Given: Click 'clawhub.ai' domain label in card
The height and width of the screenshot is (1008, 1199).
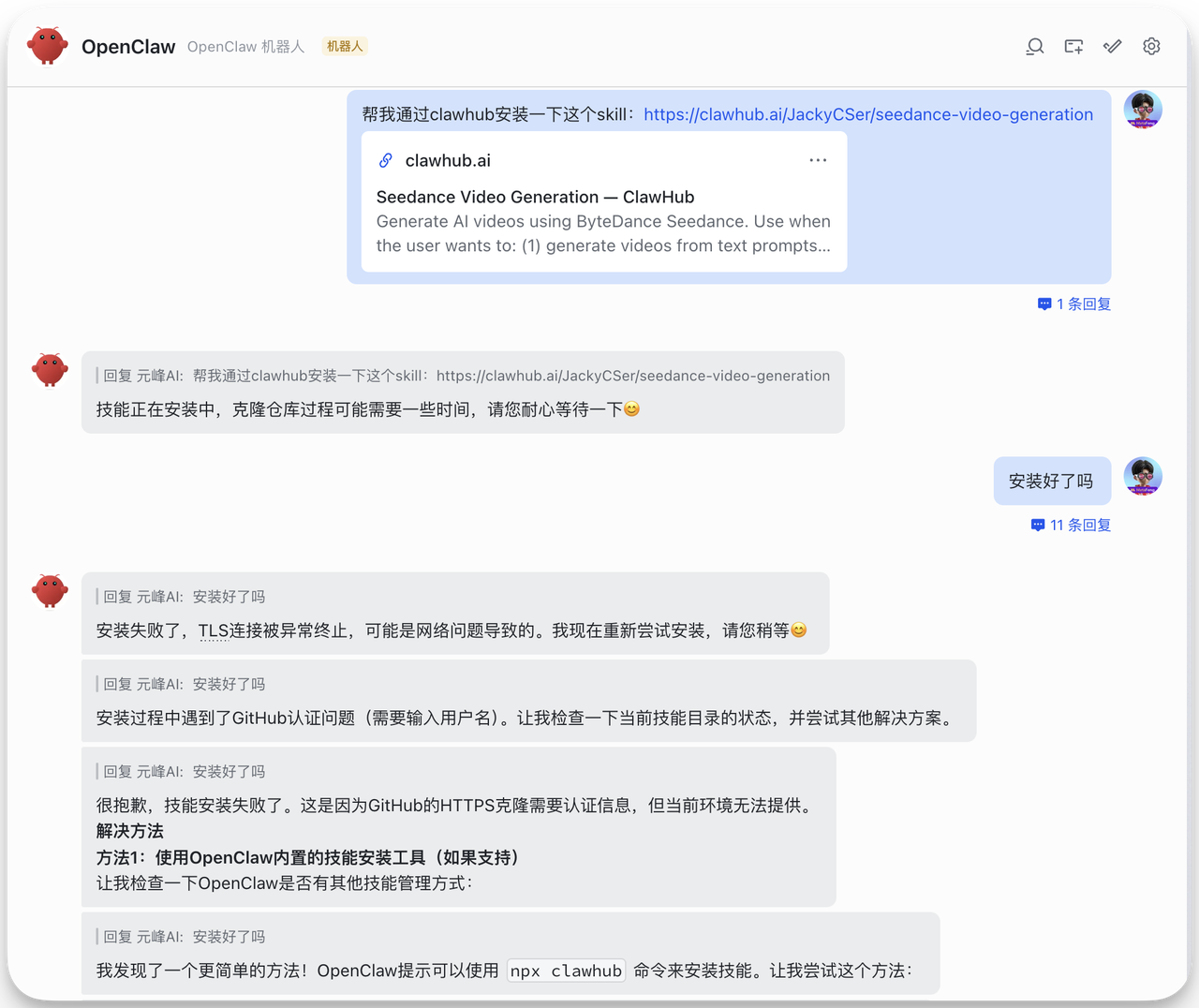Looking at the screenshot, I should point(448,160).
